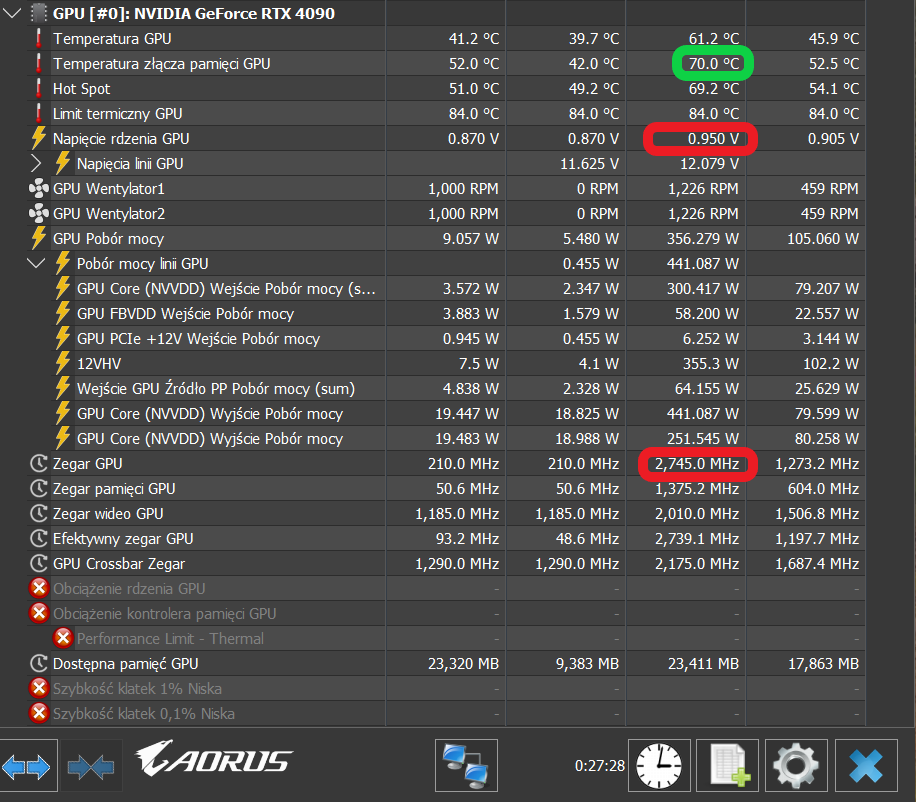Select the GPU Crossbar Zegar label
Screen dimensions: 916x802
pos(119,564)
